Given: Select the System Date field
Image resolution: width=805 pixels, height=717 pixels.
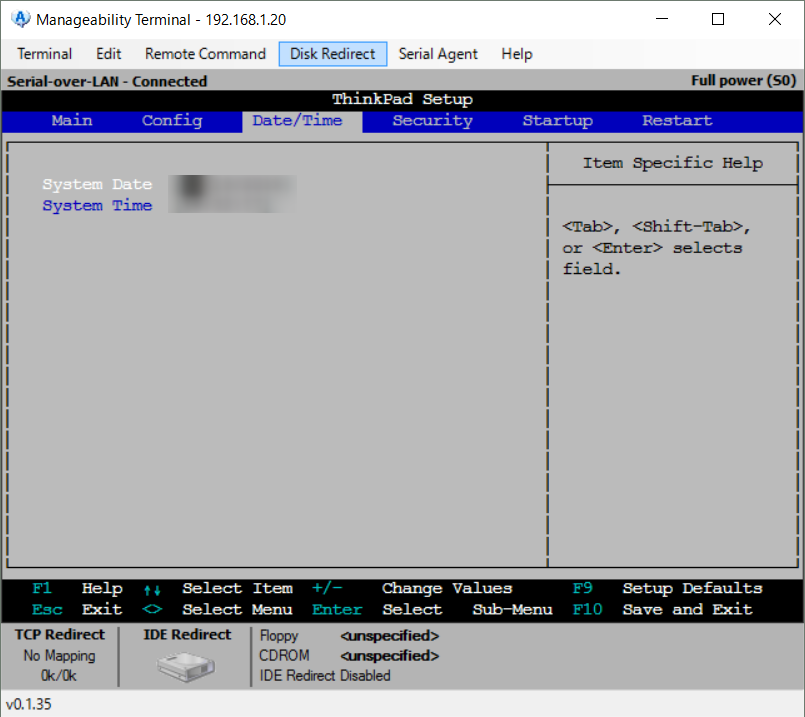Looking at the screenshot, I should pyautogui.click(x=97, y=184).
